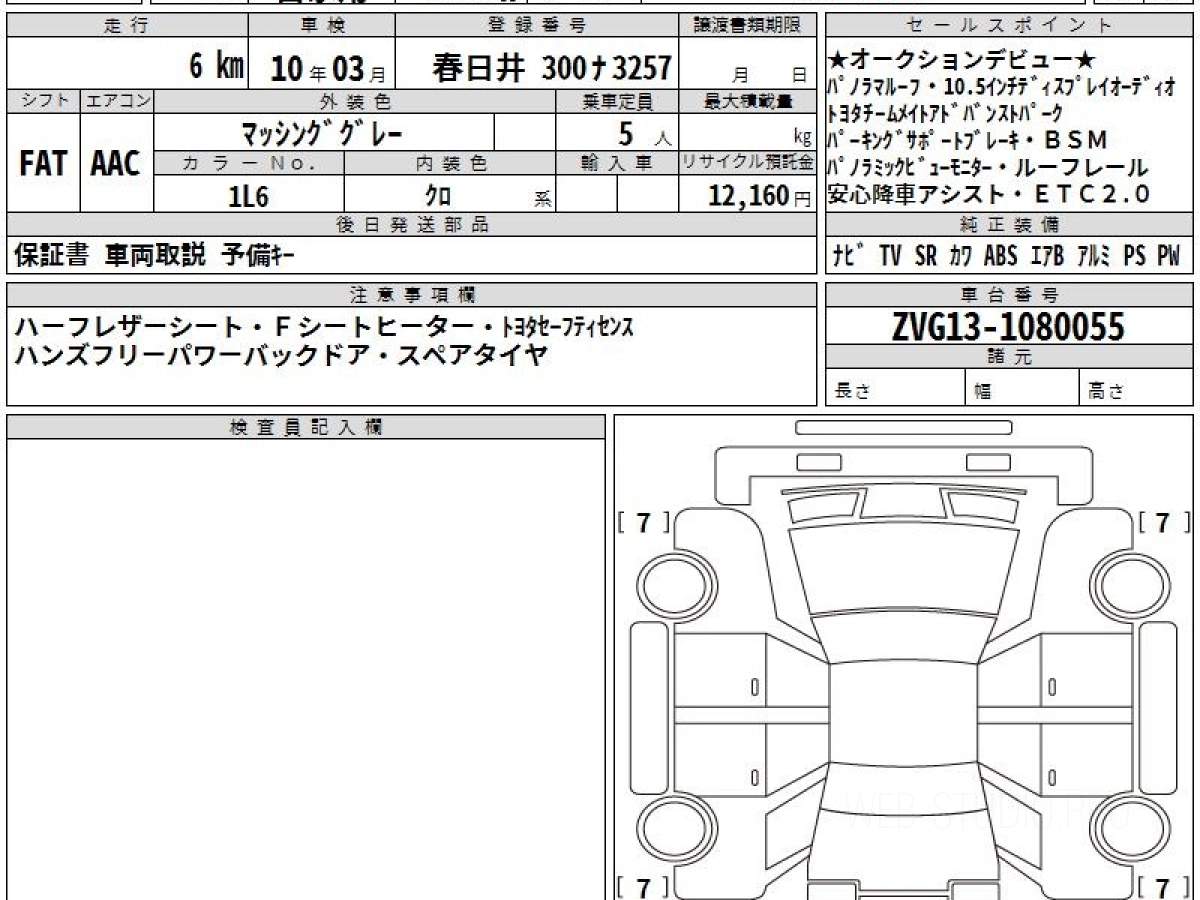Select the PW equipment code
Image resolution: width=1200 pixels, height=900 pixels.
tap(1169, 256)
